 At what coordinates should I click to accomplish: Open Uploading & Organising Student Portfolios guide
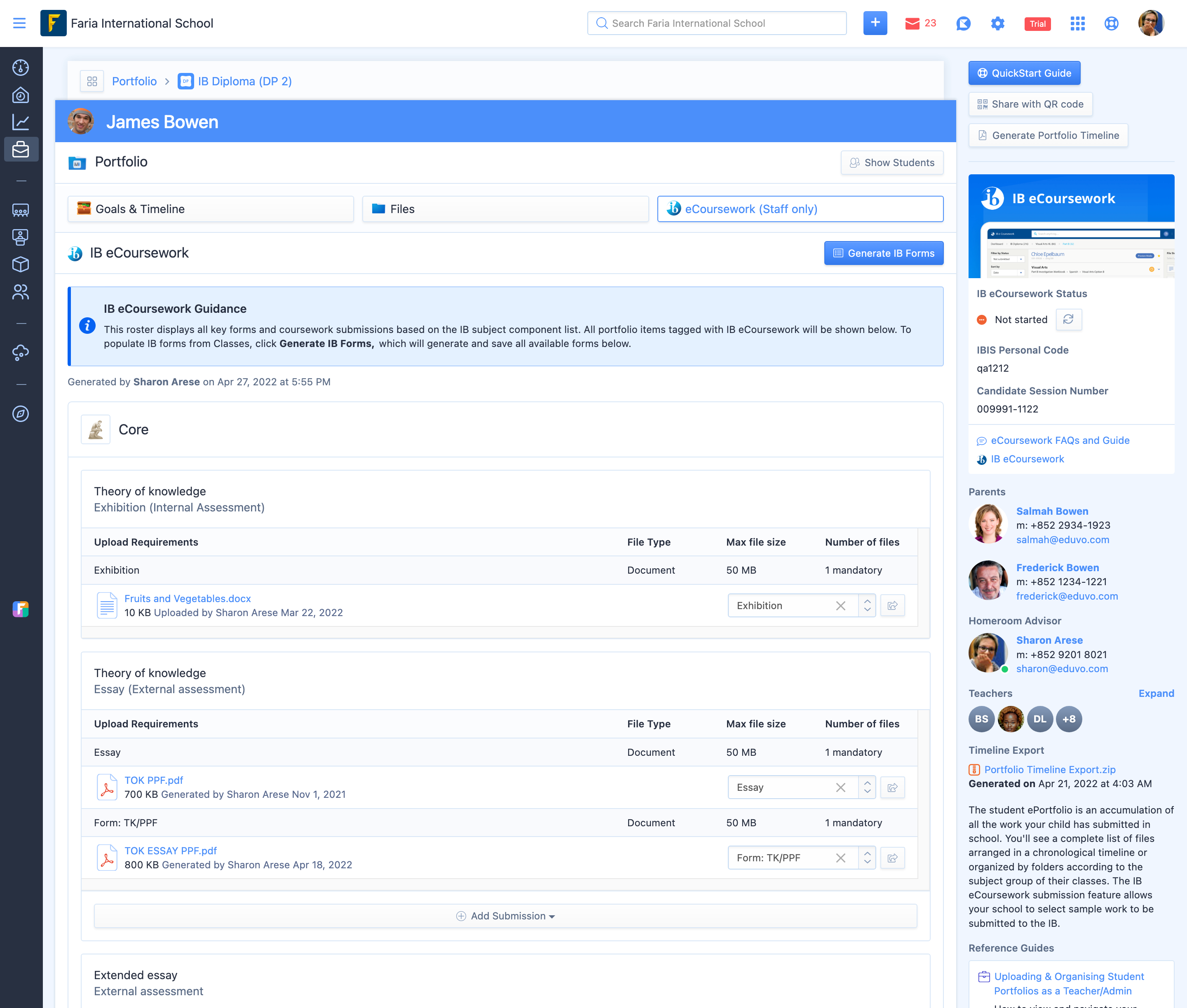(1069, 983)
